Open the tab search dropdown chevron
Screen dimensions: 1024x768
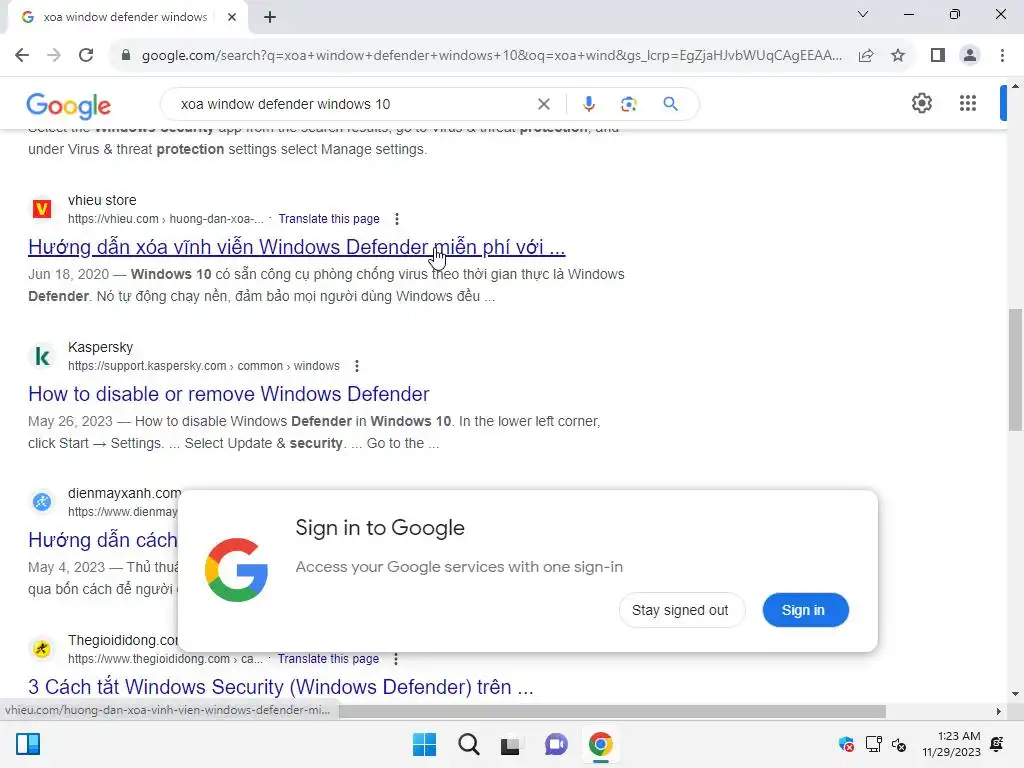pyautogui.click(x=863, y=14)
